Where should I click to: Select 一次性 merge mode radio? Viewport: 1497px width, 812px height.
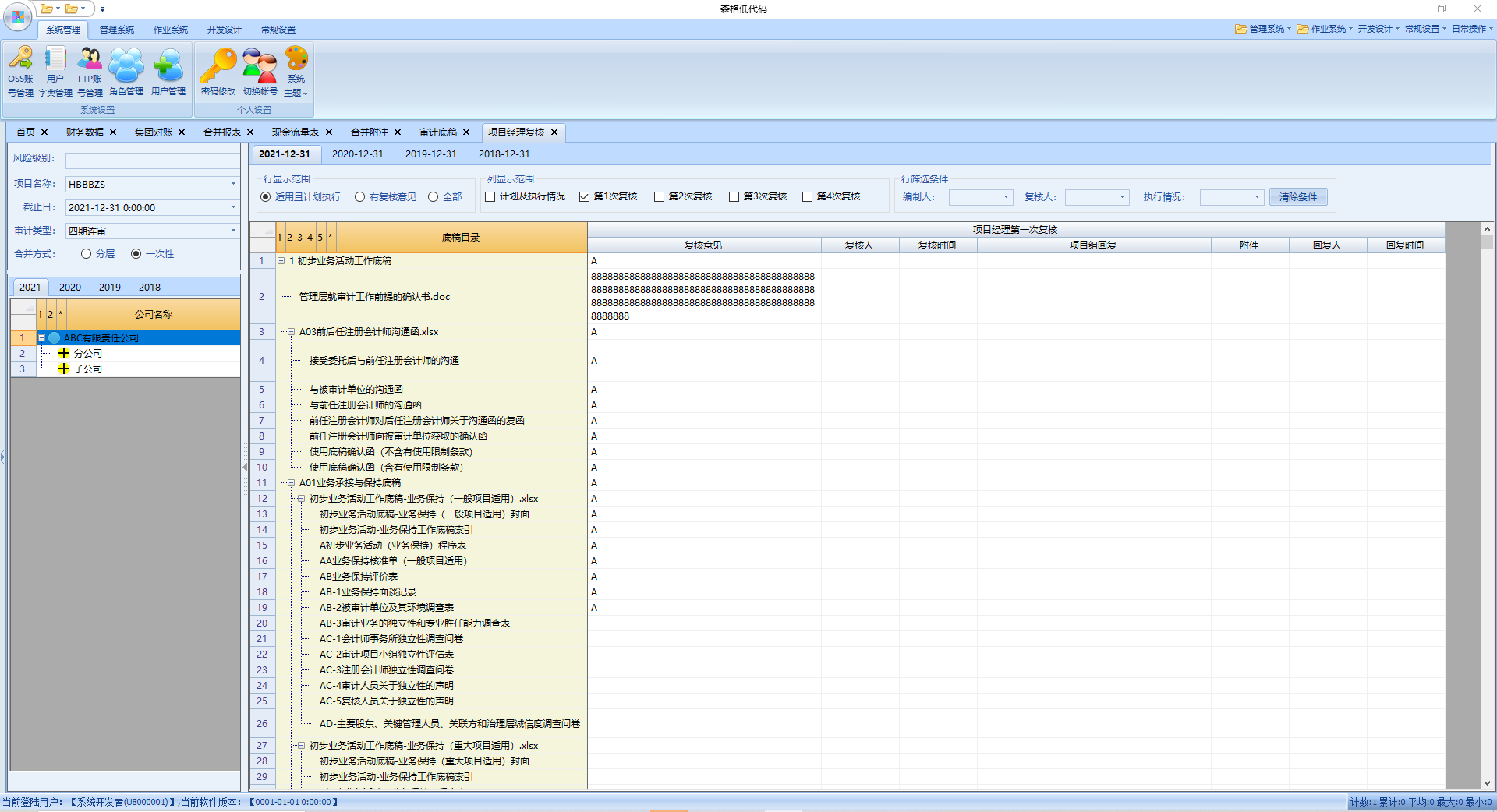[x=136, y=254]
